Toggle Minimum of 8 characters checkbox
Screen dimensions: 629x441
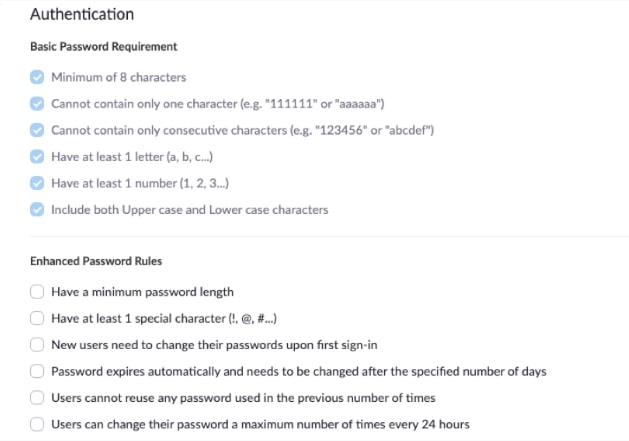[37, 77]
